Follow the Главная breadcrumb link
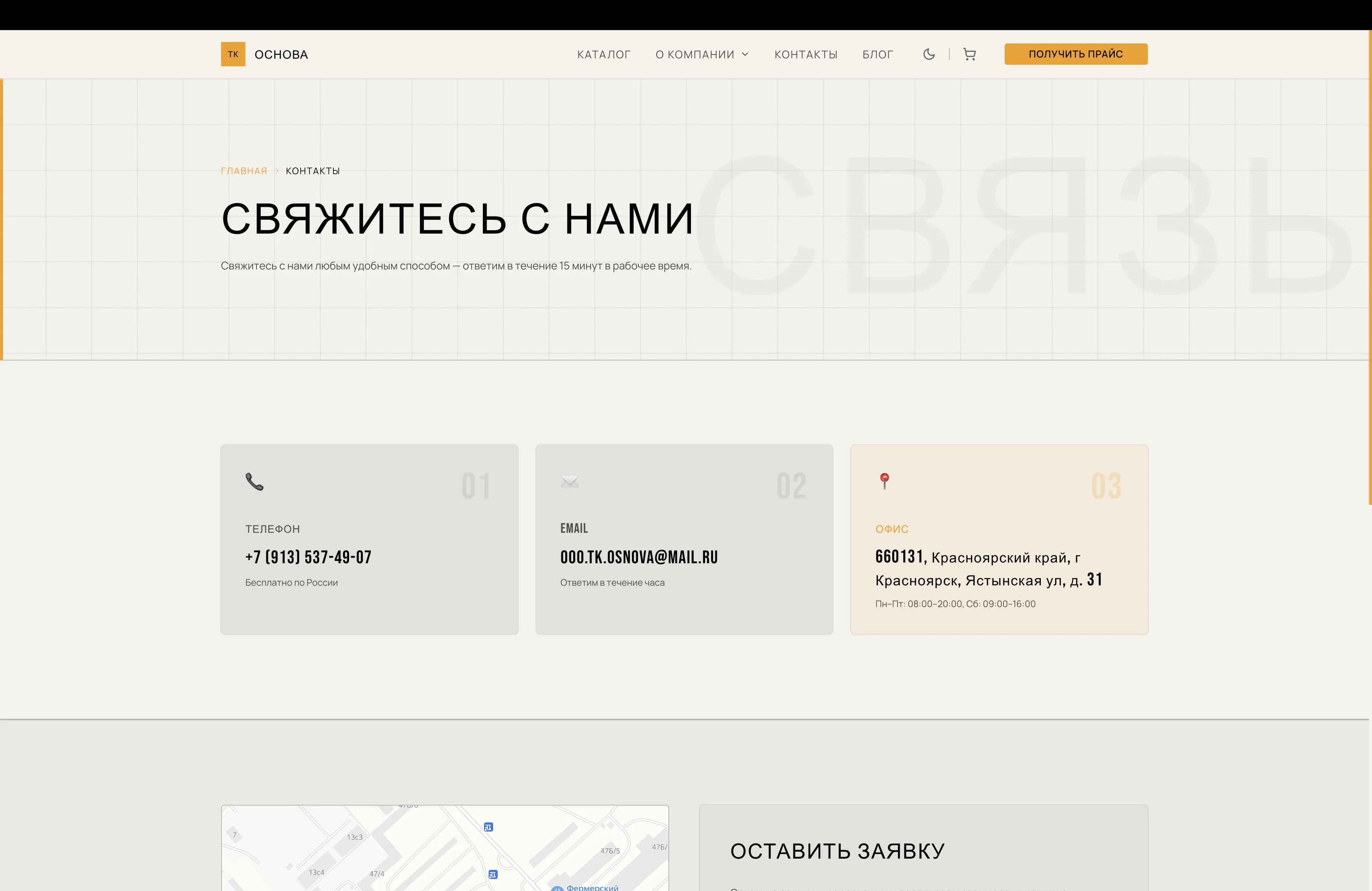This screenshot has width=1372, height=891. tap(244, 171)
